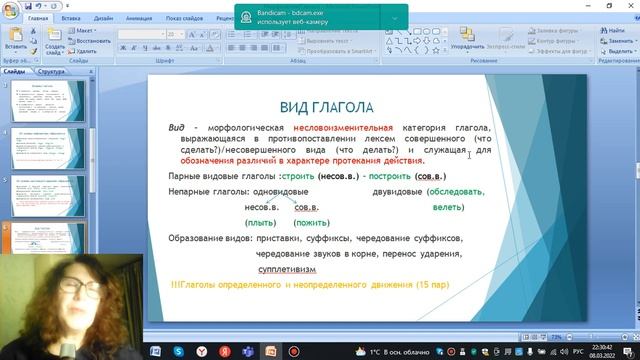Screen dimensions: 640x360
Task: Increase font size with A up
Action: point(192,35)
